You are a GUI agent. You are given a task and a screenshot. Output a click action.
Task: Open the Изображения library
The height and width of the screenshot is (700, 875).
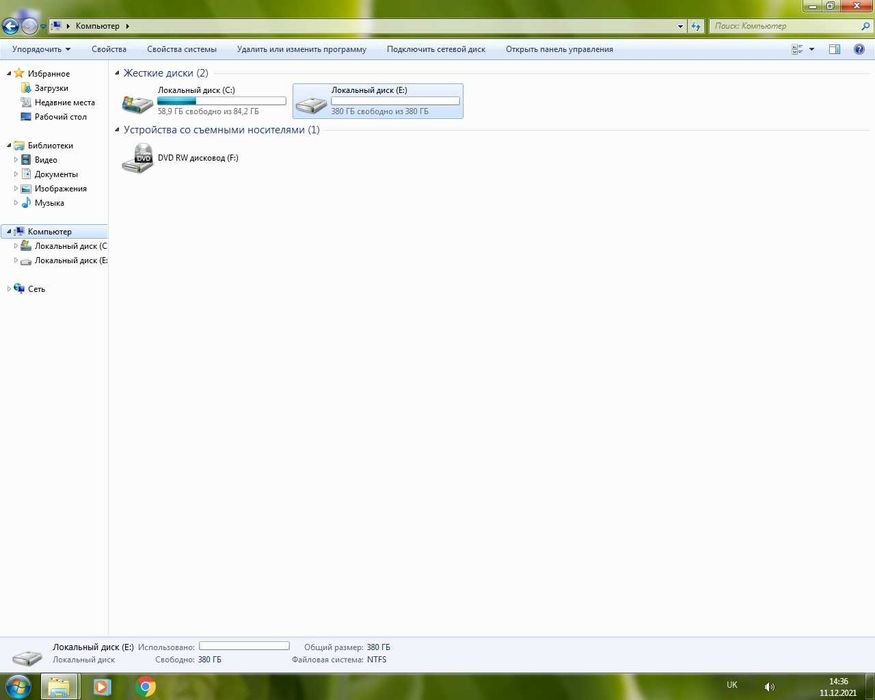60,189
